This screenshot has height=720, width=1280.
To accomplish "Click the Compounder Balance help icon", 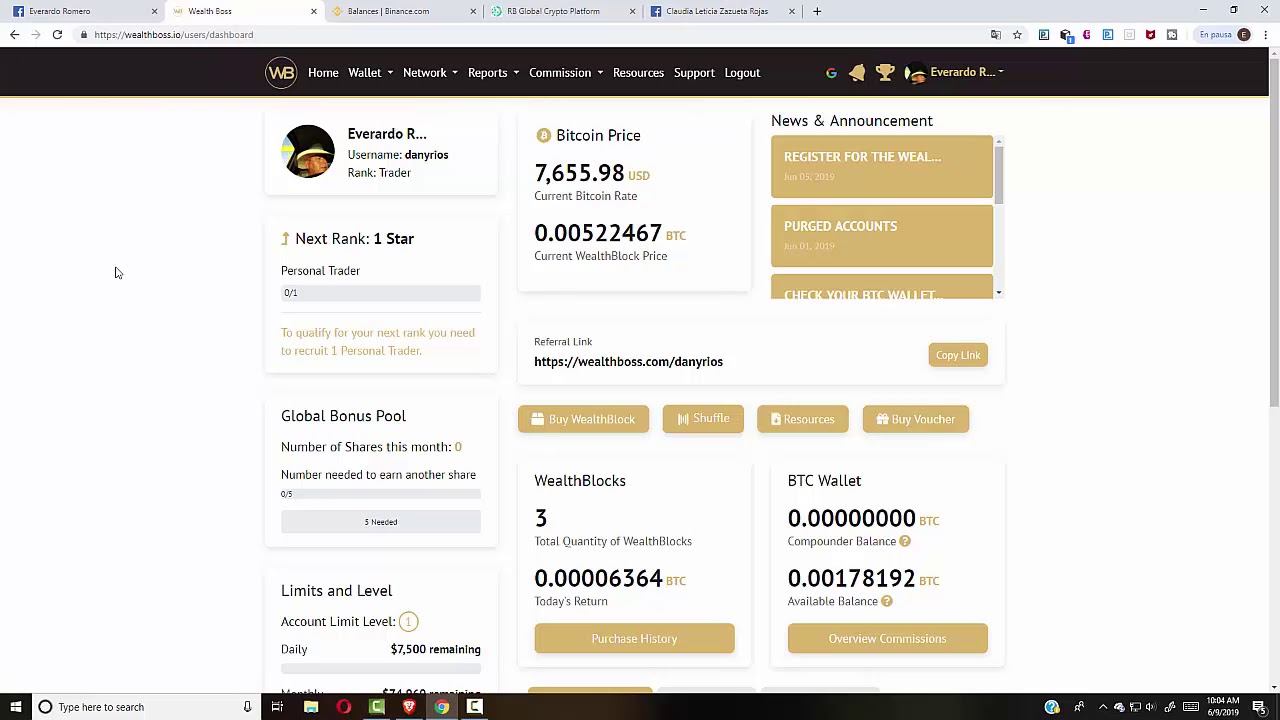I will 905,541.
